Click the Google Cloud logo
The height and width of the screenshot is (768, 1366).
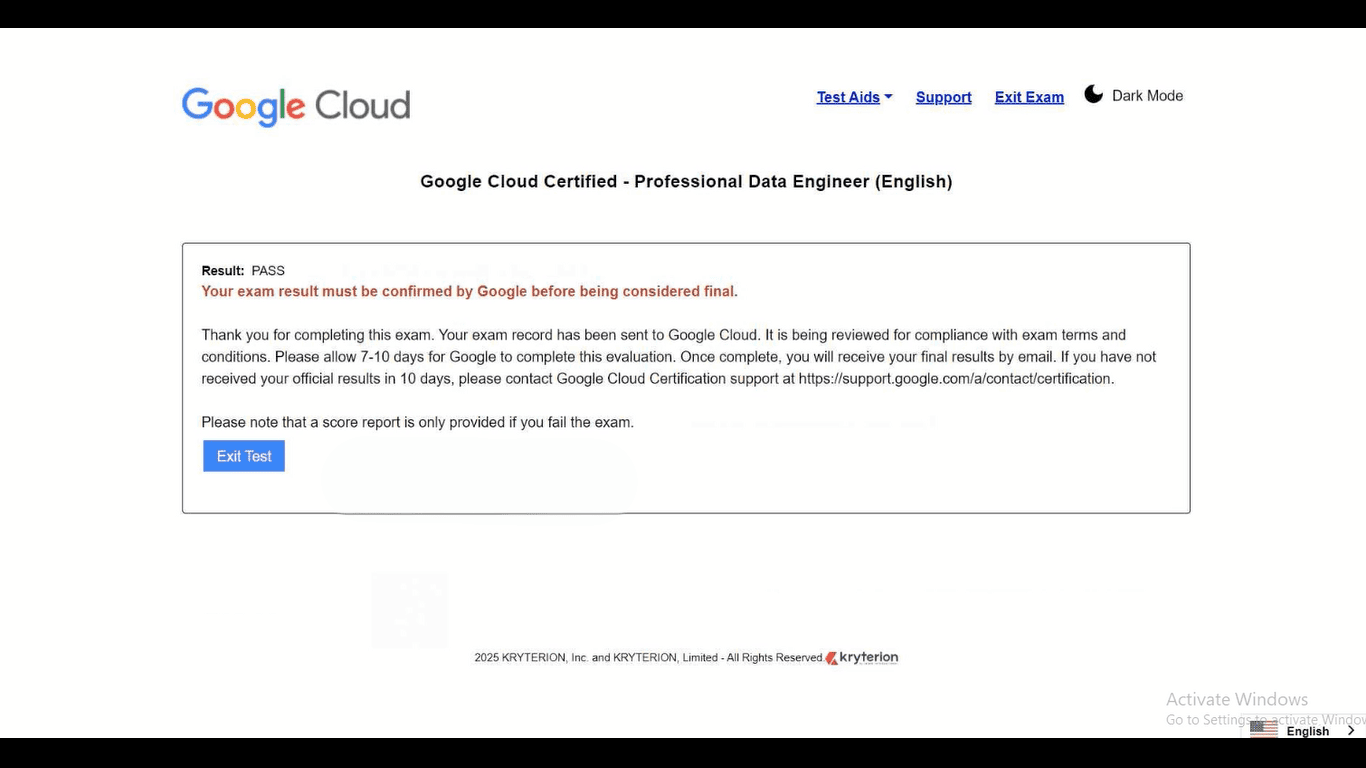[x=296, y=106]
